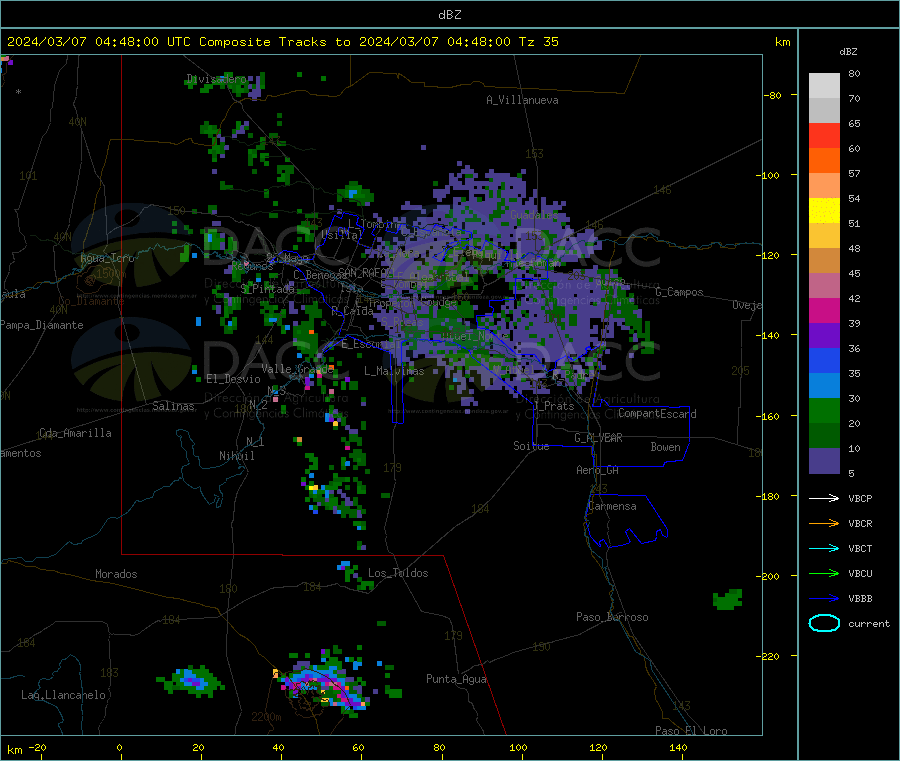Screen dimensions: 900x761
Task: Click the Punta_Agua map label
Action: coord(456,679)
